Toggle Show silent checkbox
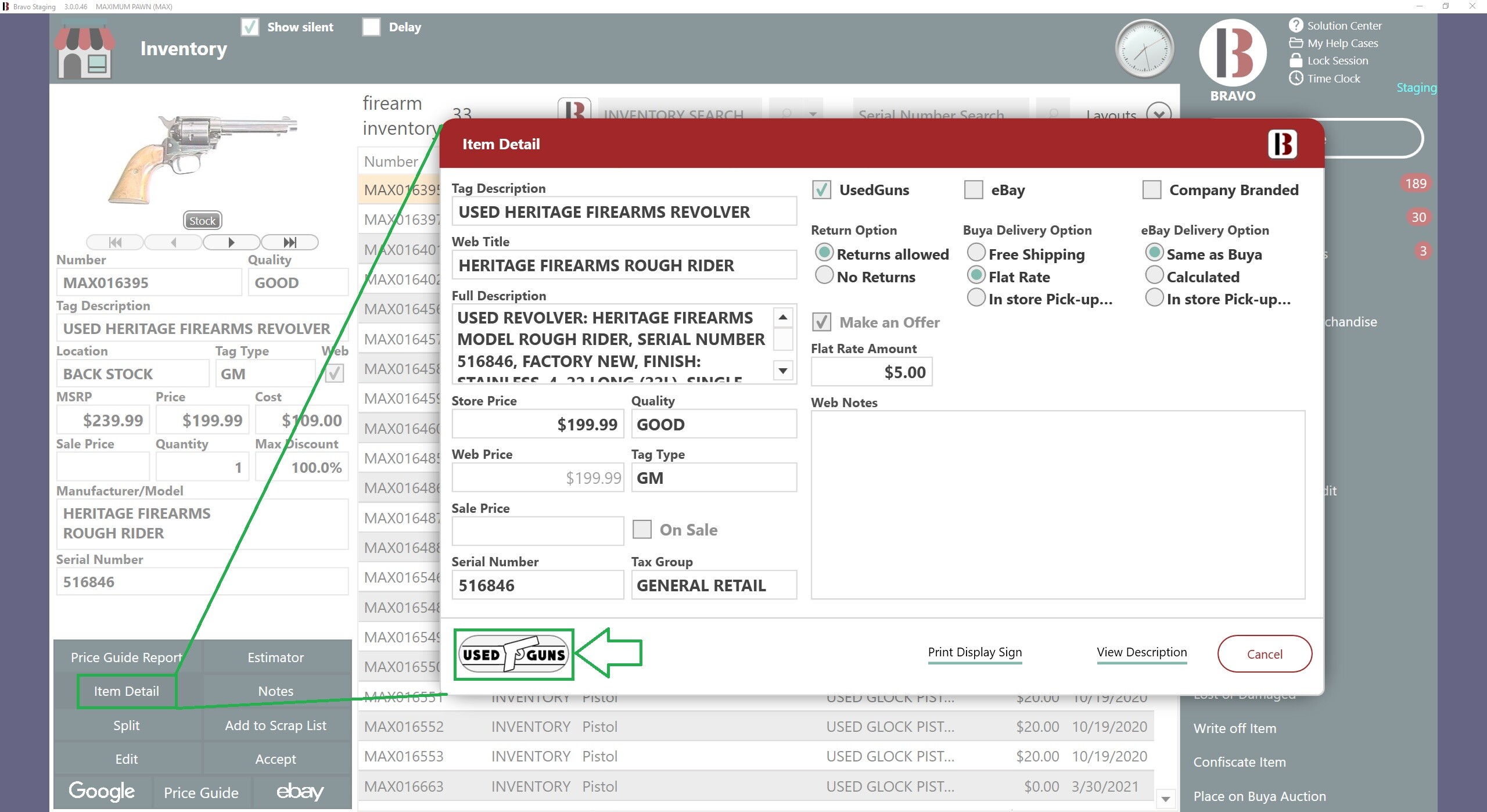 (250, 27)
